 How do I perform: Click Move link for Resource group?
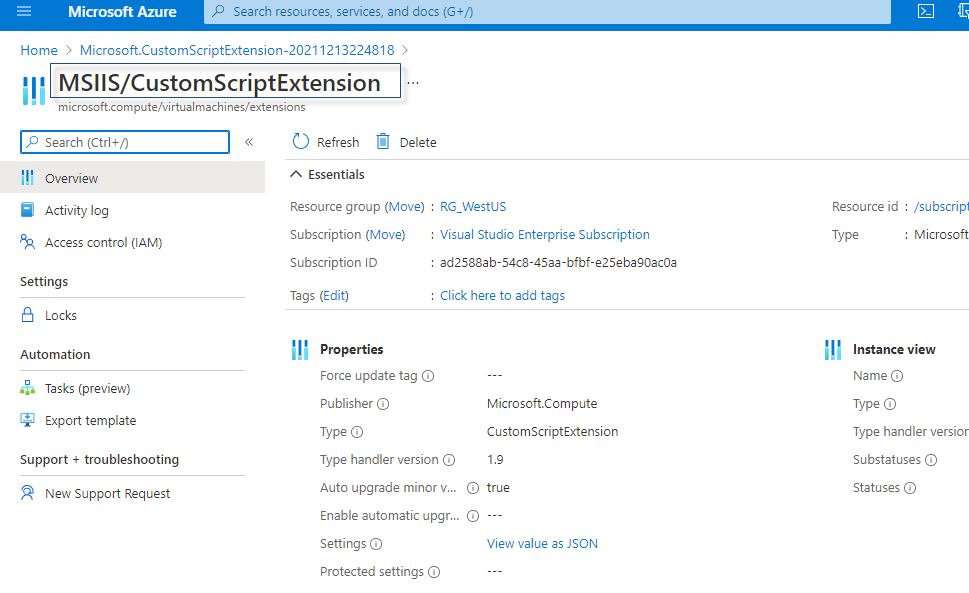tap(405, 206)
